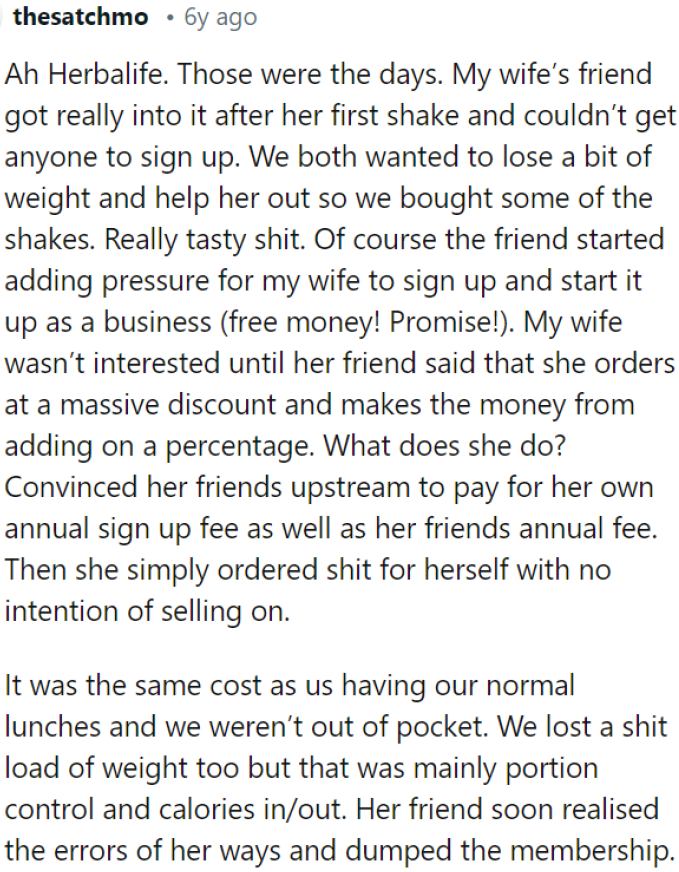Click the text 'intention of selling on.'
The image size is (679, 872).
147,611
